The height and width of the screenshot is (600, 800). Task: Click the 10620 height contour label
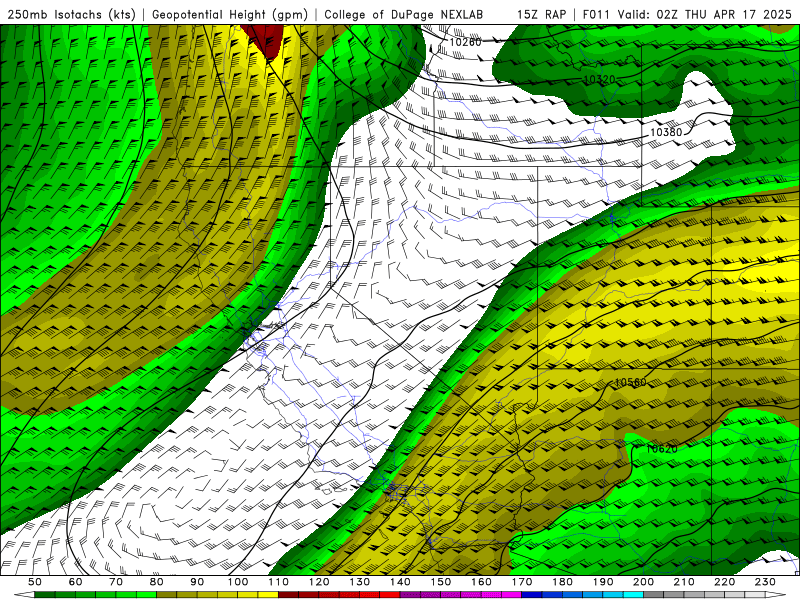point(662,449)
